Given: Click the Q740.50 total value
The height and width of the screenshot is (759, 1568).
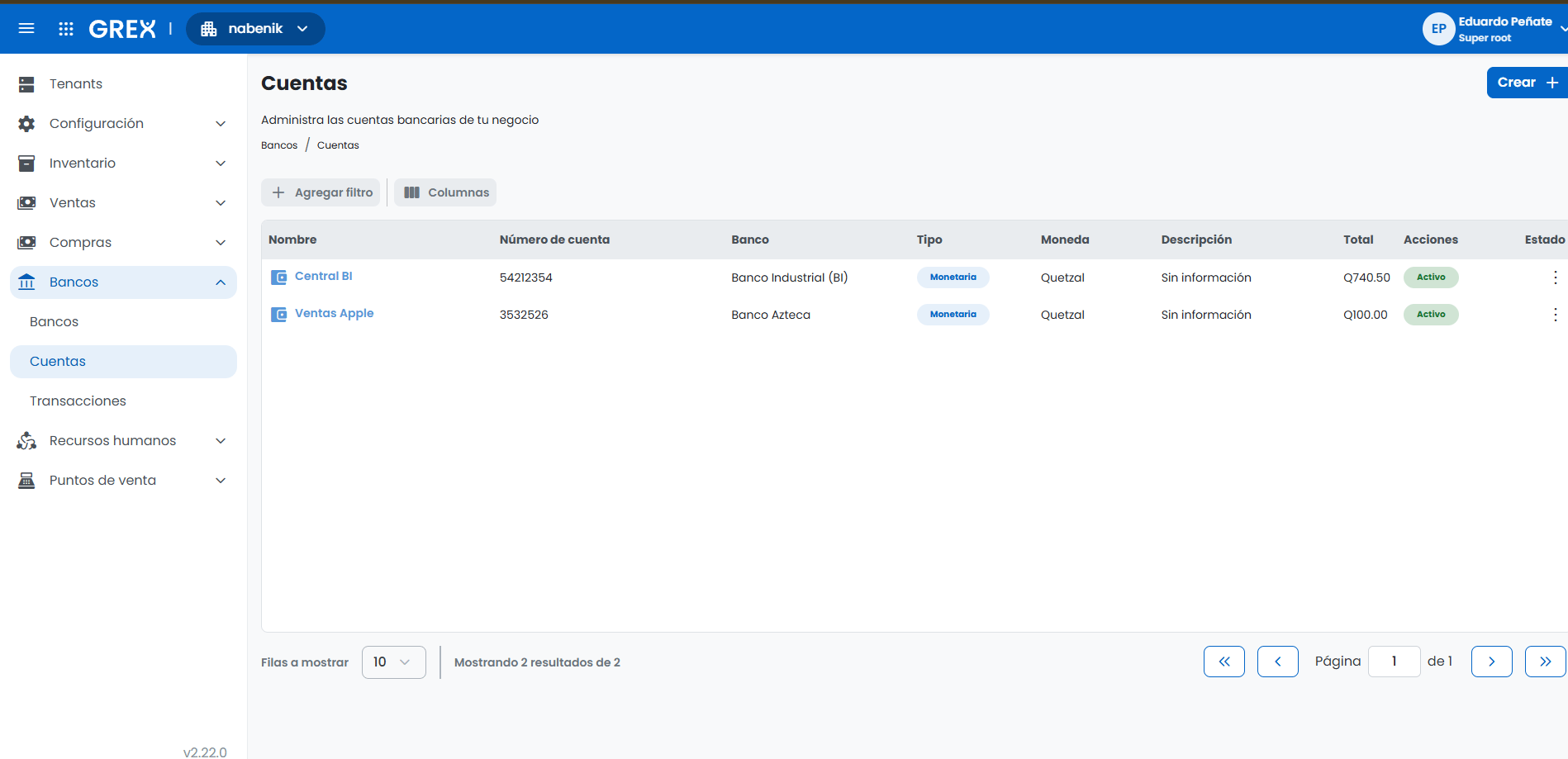Looking at the screenshot, I should (1366, 278).
